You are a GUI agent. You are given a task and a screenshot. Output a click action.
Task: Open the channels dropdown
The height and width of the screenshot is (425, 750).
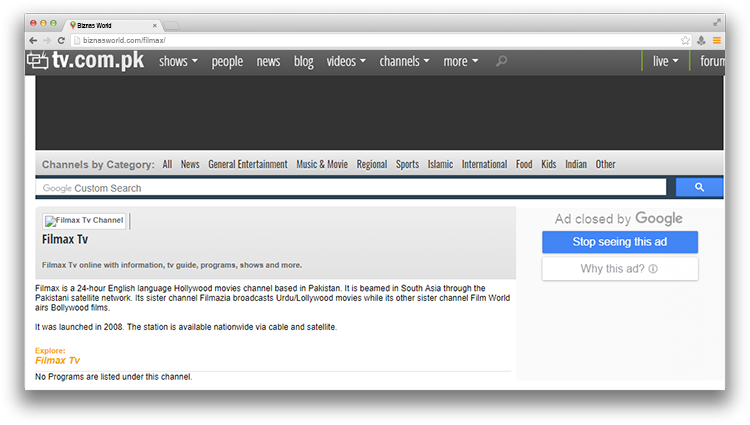[x=404, y=62]
